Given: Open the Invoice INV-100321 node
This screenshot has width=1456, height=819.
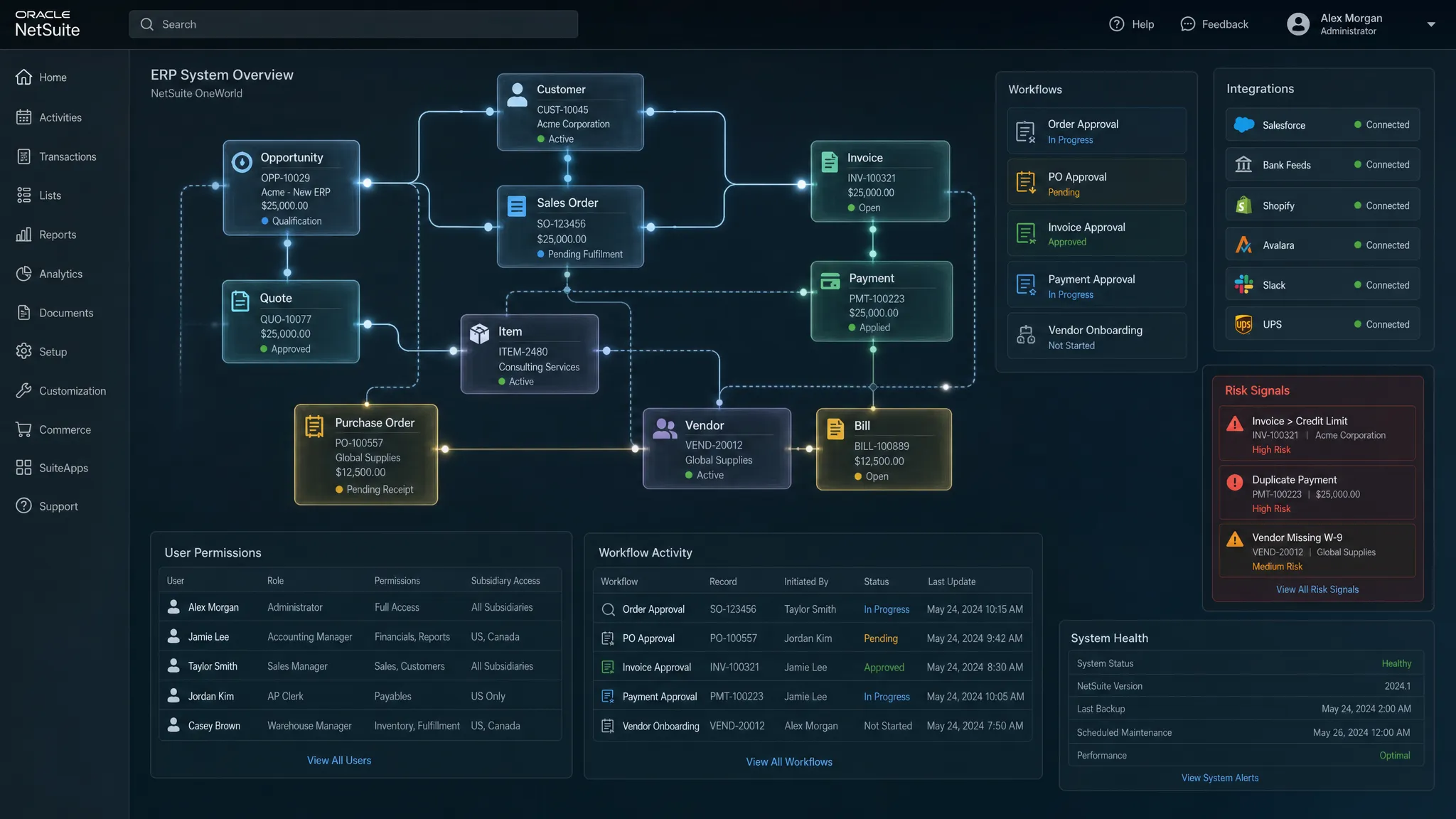Looking at the screenshot, I should pos(880,181).
